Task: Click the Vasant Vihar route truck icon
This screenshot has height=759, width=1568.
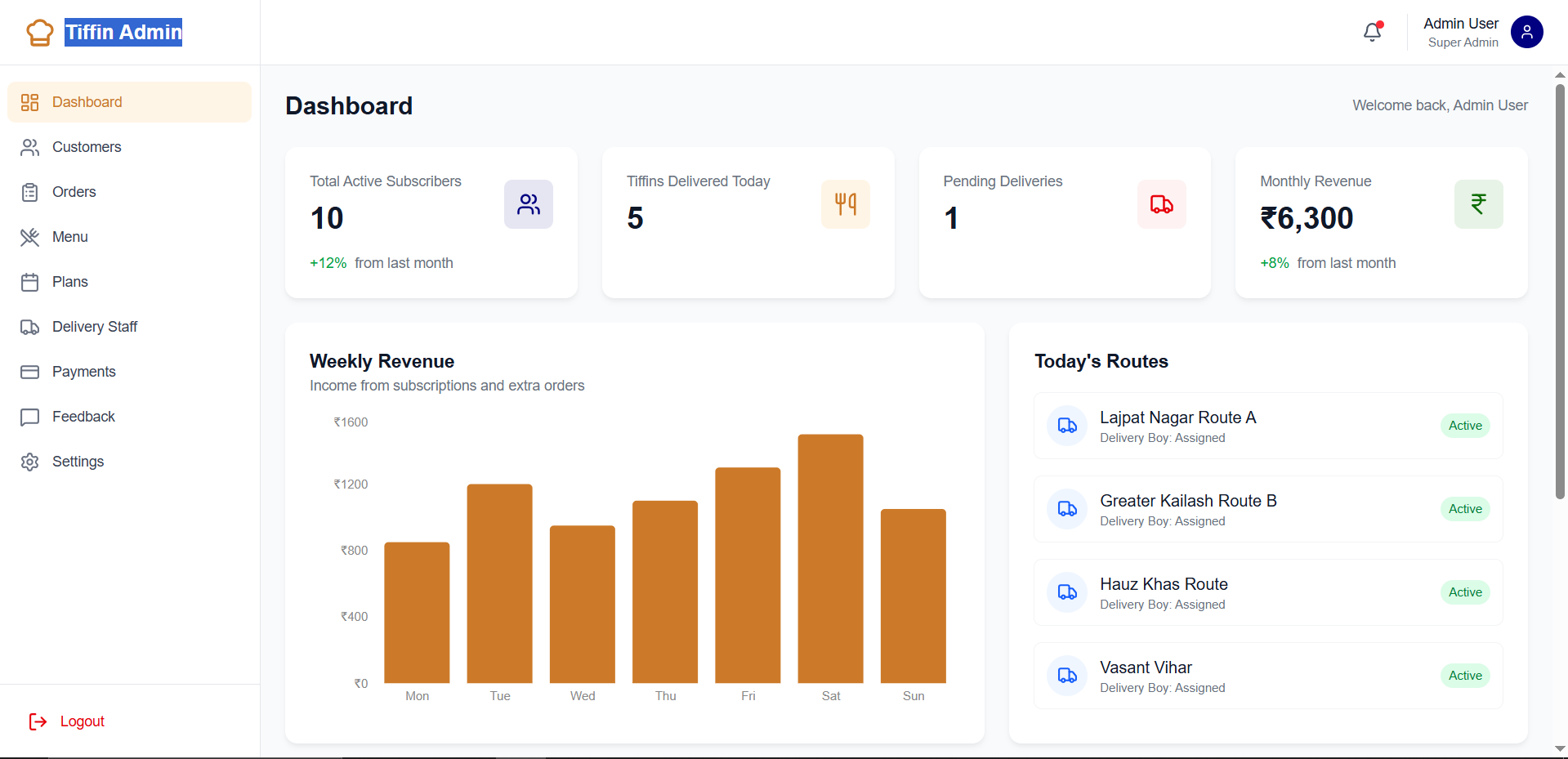Action: [1067, 676]
